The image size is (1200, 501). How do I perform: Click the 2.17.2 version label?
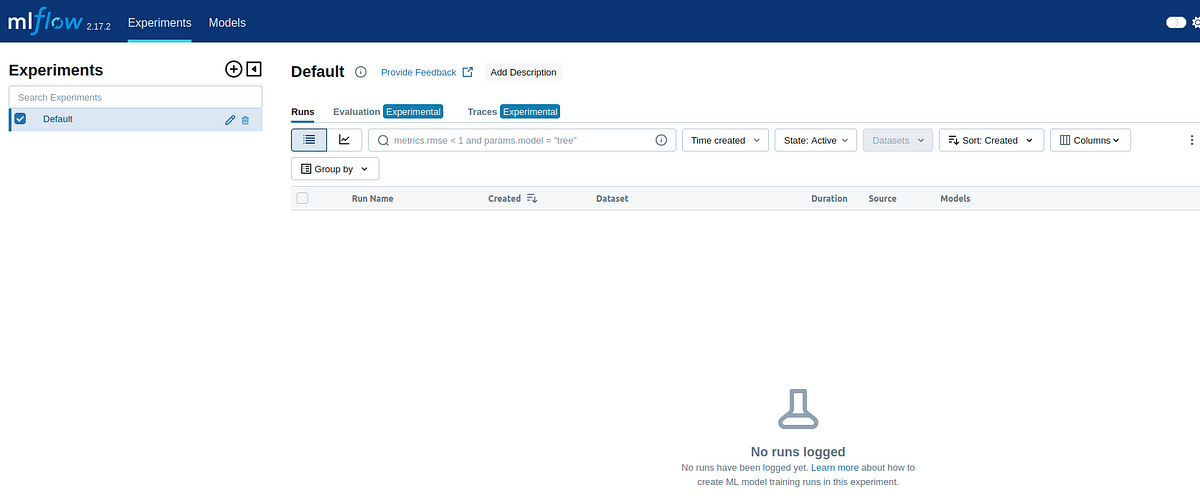click(99, 26)
